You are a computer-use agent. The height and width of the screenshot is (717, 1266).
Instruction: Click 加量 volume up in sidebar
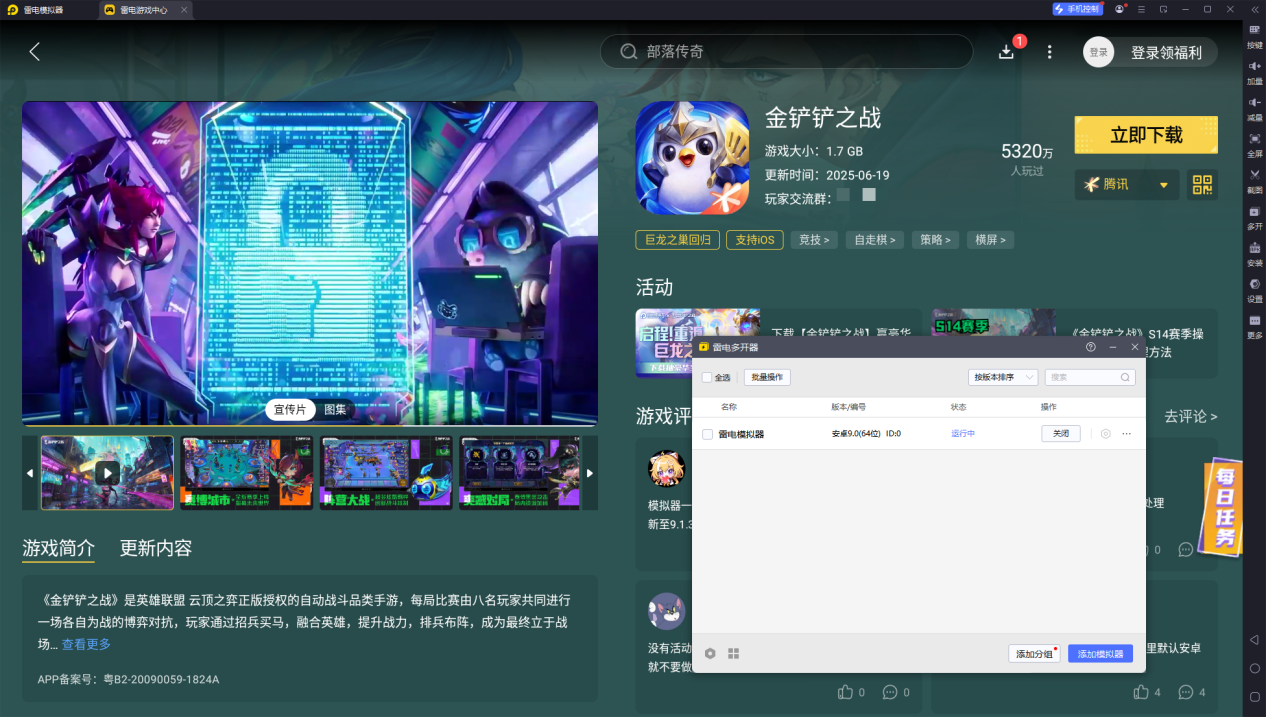click(x=1254, y=71)
